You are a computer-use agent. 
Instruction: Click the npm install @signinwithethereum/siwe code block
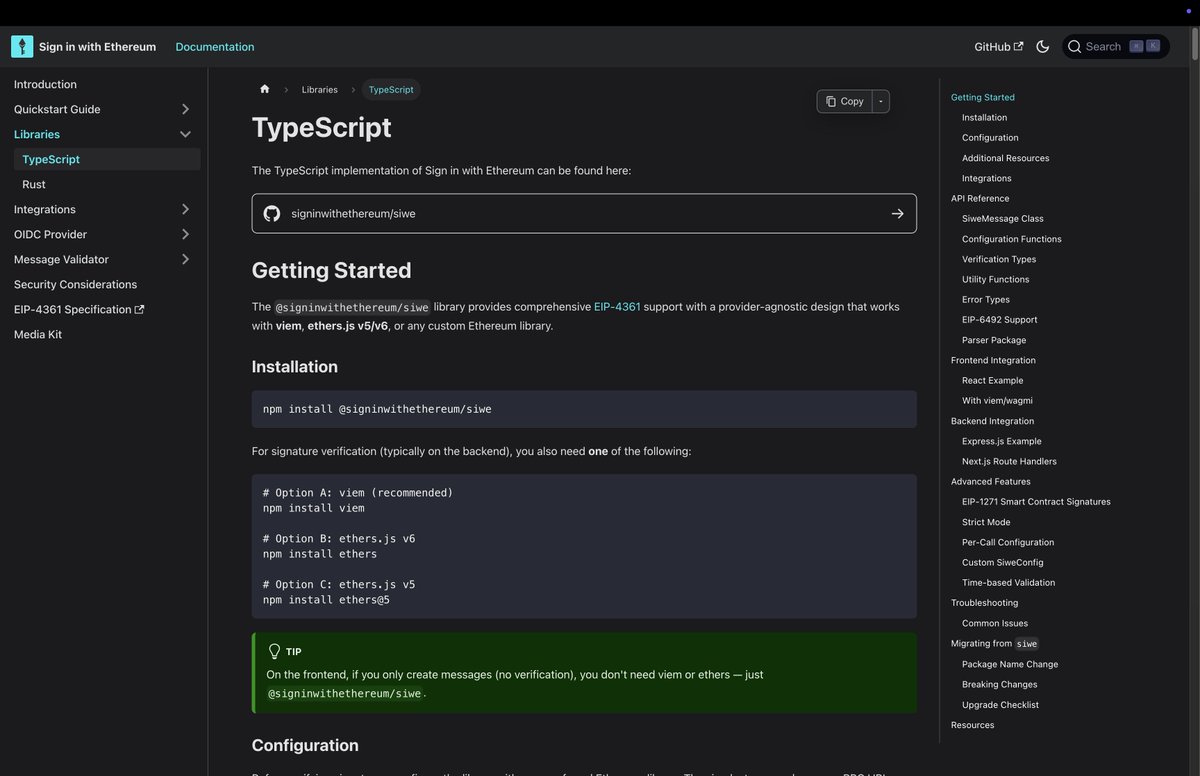click(x=584, y=409)
